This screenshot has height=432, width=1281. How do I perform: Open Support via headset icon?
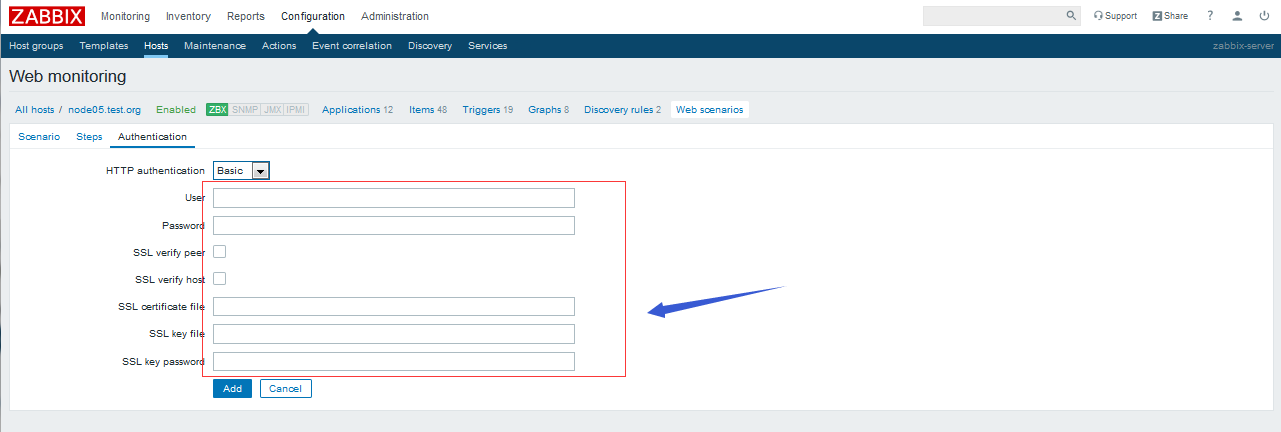[1099, 16]
